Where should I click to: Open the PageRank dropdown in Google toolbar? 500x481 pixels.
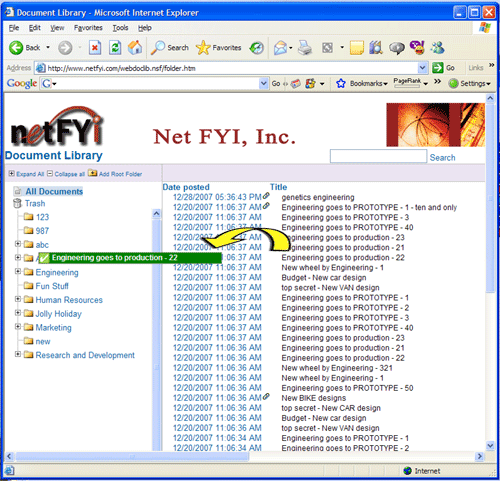[426, 84]
